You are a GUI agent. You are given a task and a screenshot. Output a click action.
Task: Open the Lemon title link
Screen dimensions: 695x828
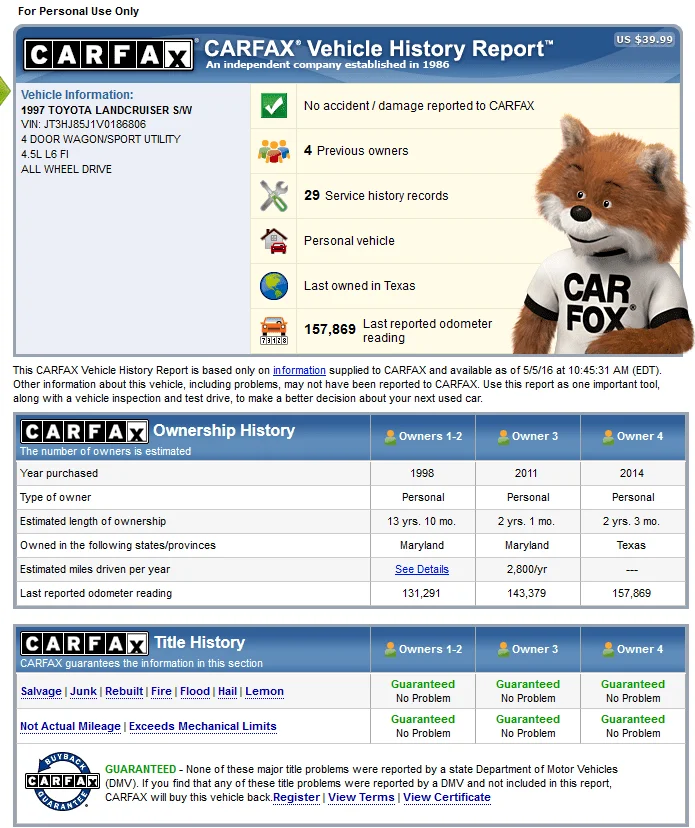[x=264, y=691]
